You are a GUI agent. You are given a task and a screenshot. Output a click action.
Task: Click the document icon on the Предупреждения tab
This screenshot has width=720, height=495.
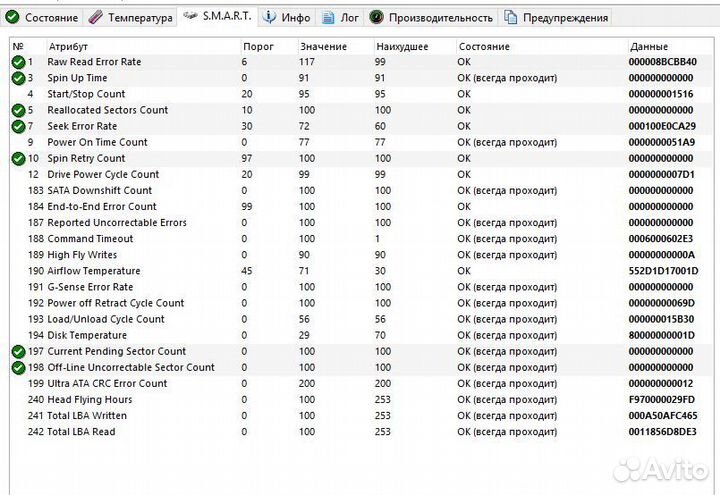click(x=511, y=17)
